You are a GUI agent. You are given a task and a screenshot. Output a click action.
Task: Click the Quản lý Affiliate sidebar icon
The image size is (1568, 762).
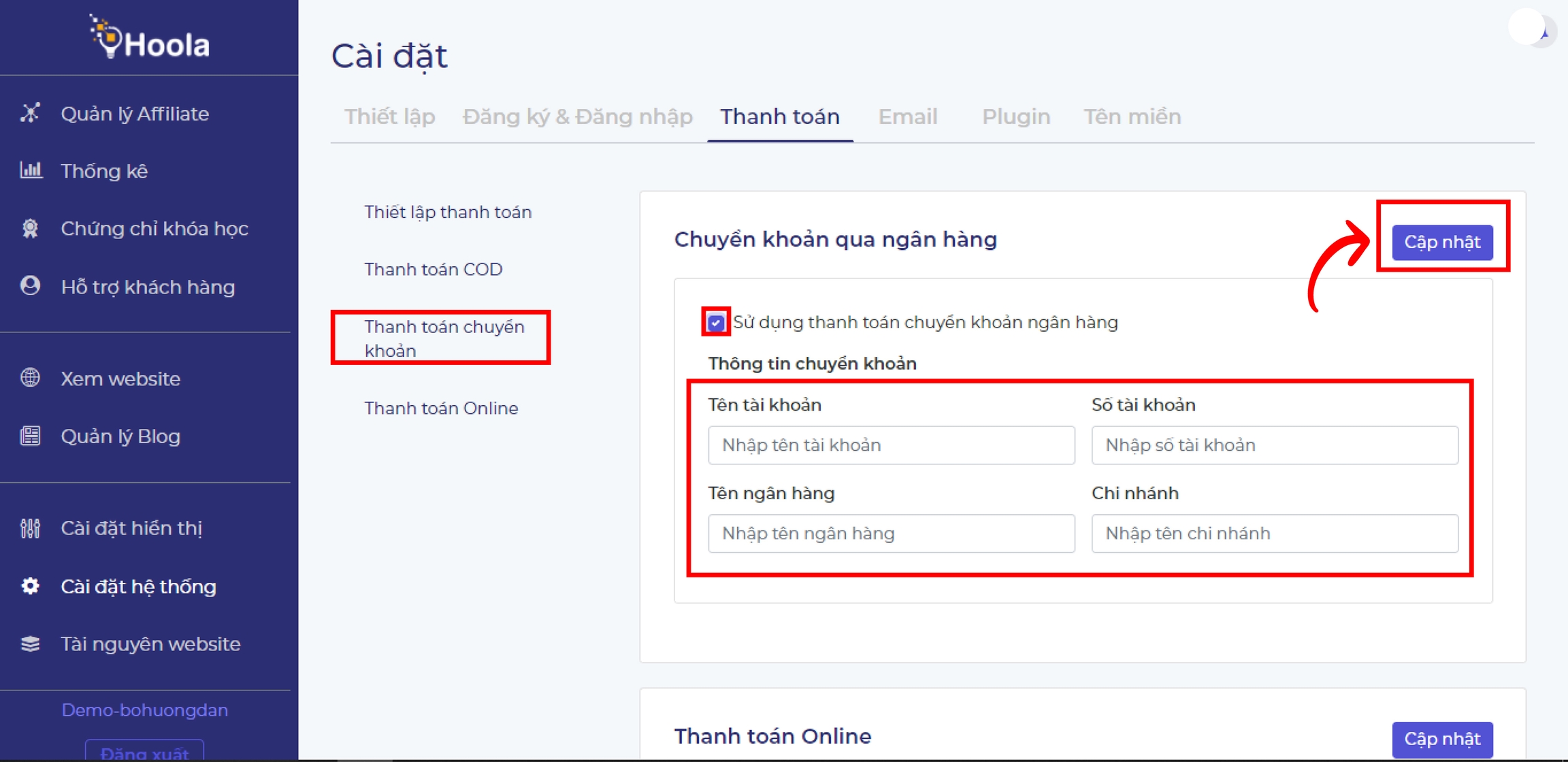point(30,113)
